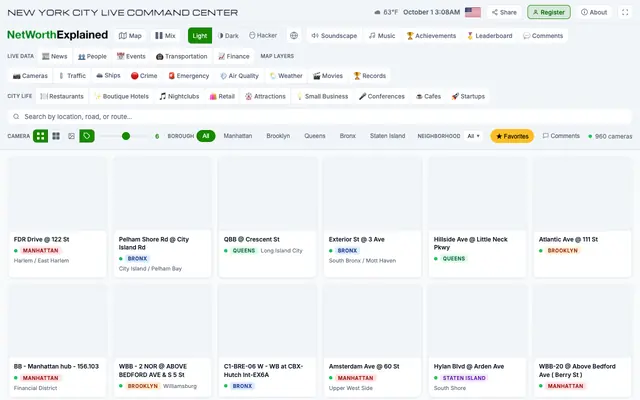Screen dimensions: 640x400
Task: Show Small Business category
Action: pyautogui.click(x=322, y=96)
